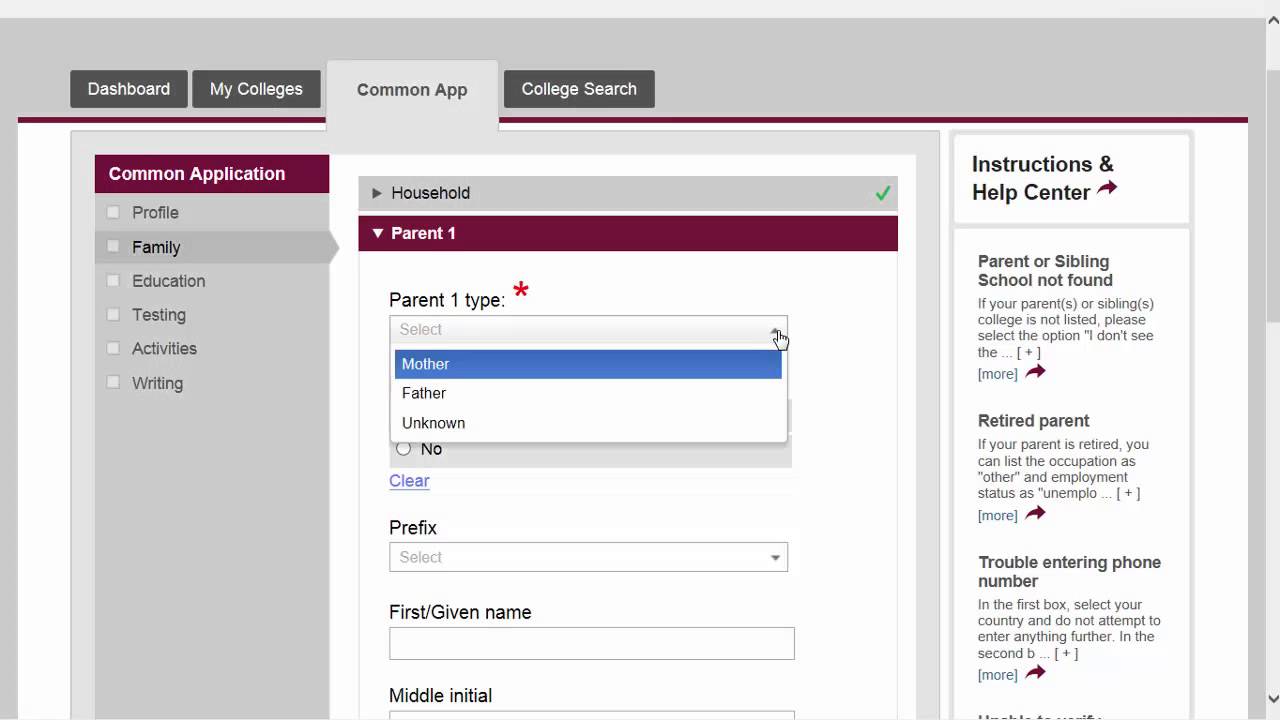Image resolution: width=1280 pixels, height=720 pixels.
Task: Switch to the Common App tab
Action: click(x=412, y=90)
